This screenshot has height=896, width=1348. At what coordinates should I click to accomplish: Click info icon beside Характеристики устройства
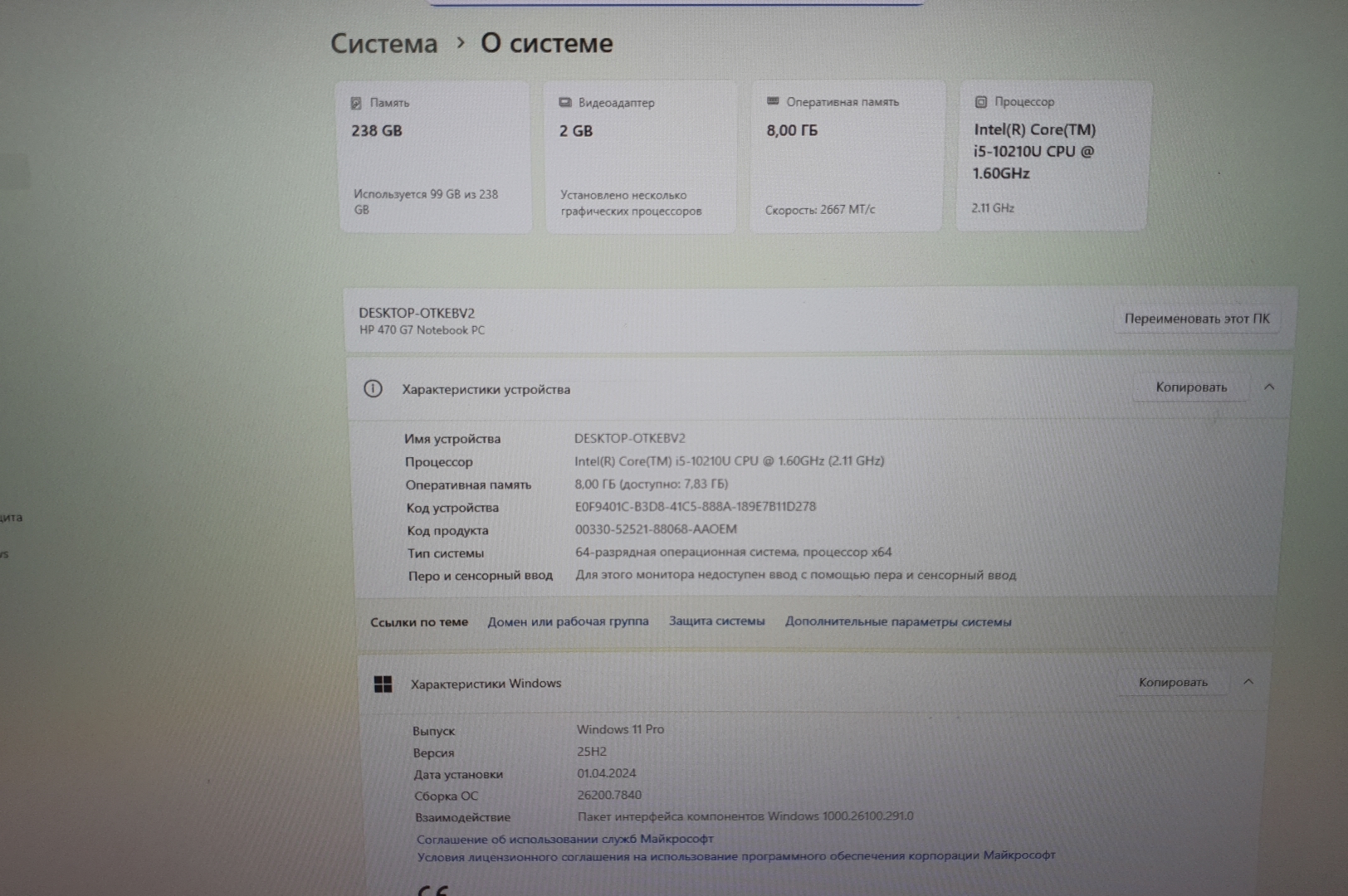coord(373,388)
